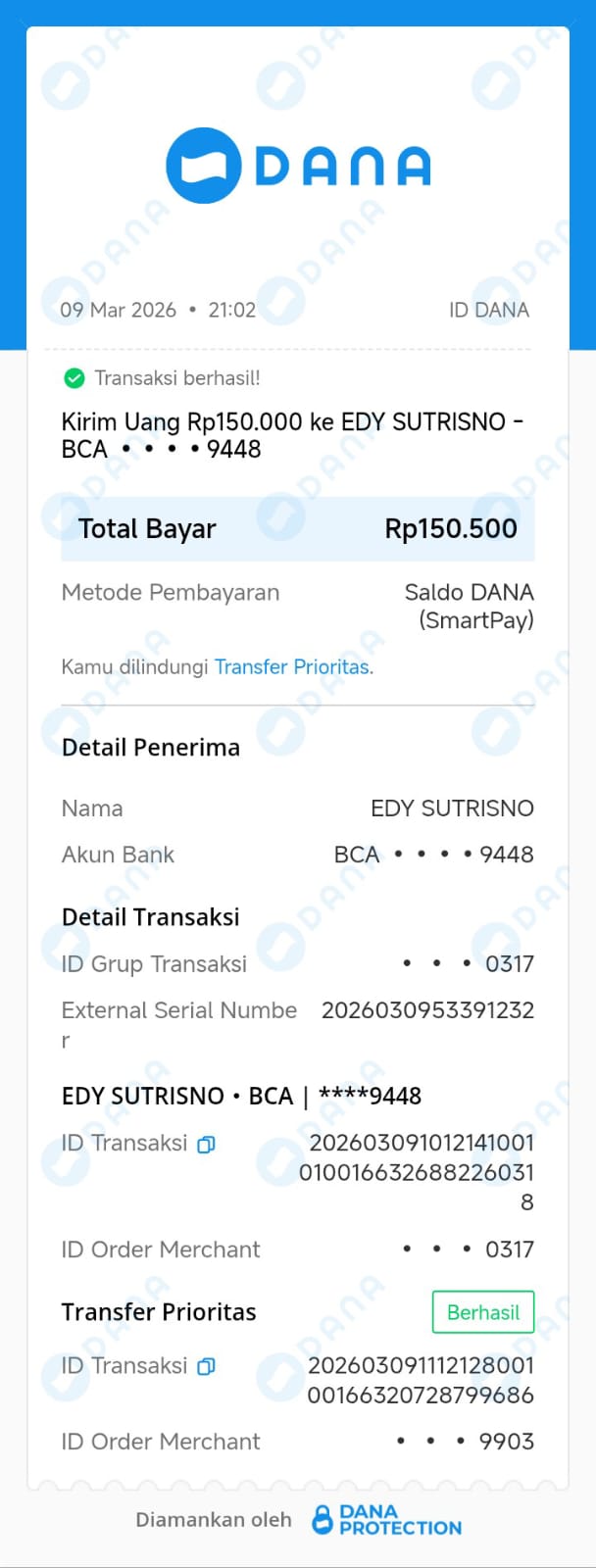Select External Serial Number value 2026030953391232
The image size is (596, 1568).
click(x=427, y=1010)
